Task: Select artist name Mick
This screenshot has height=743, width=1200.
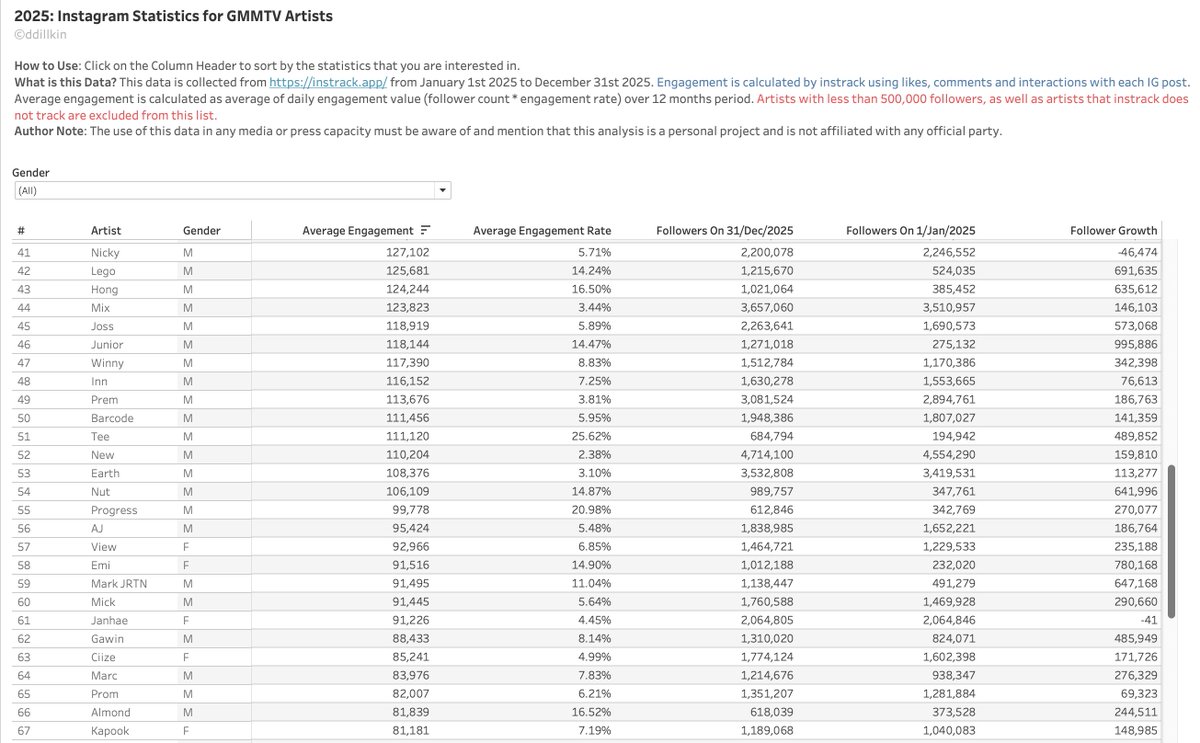Action: click(x=103, y=602)
